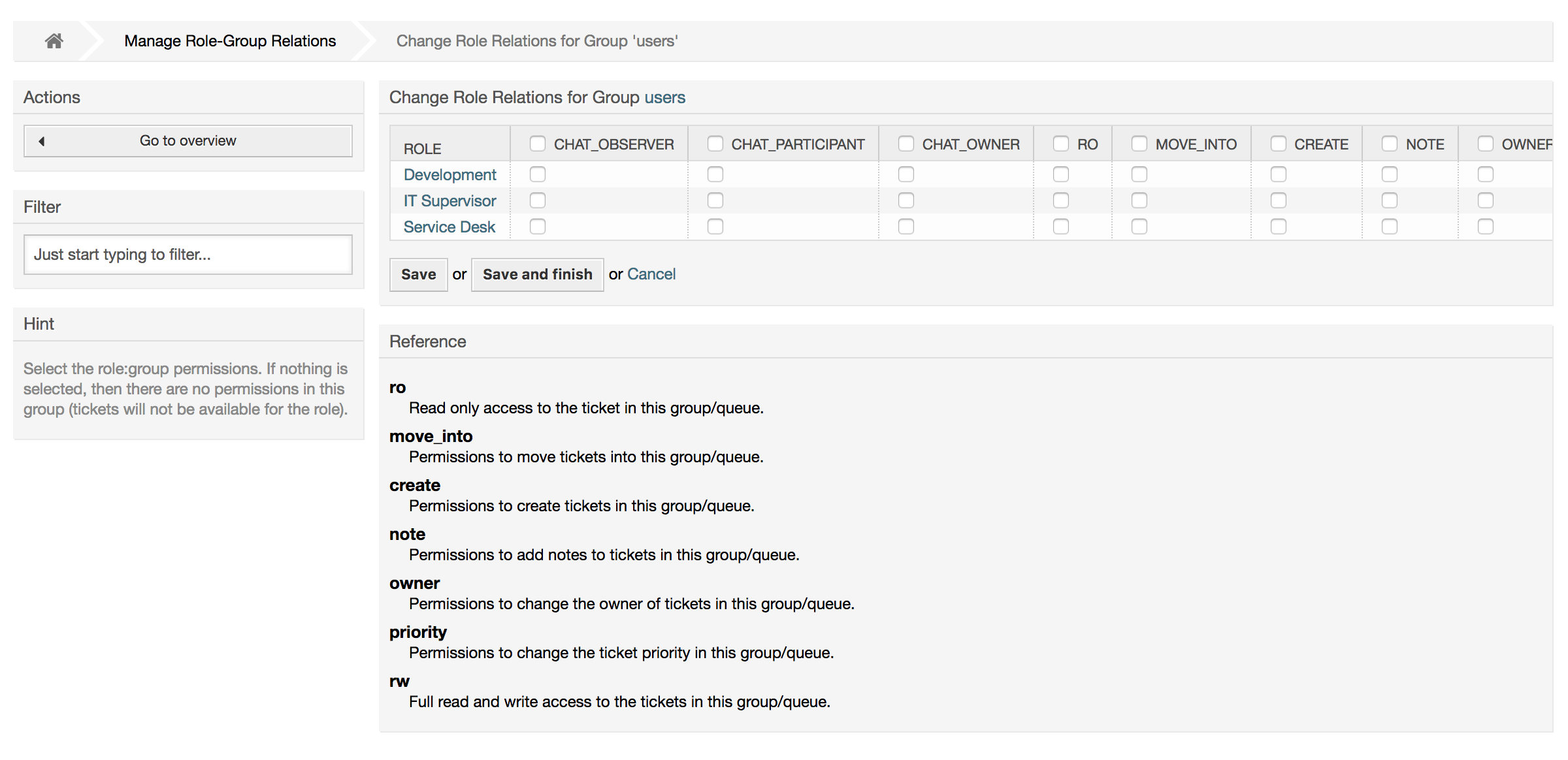Click Go to overview button
1568x760 pixels.
pyautogui.click(x=189, y=140)
